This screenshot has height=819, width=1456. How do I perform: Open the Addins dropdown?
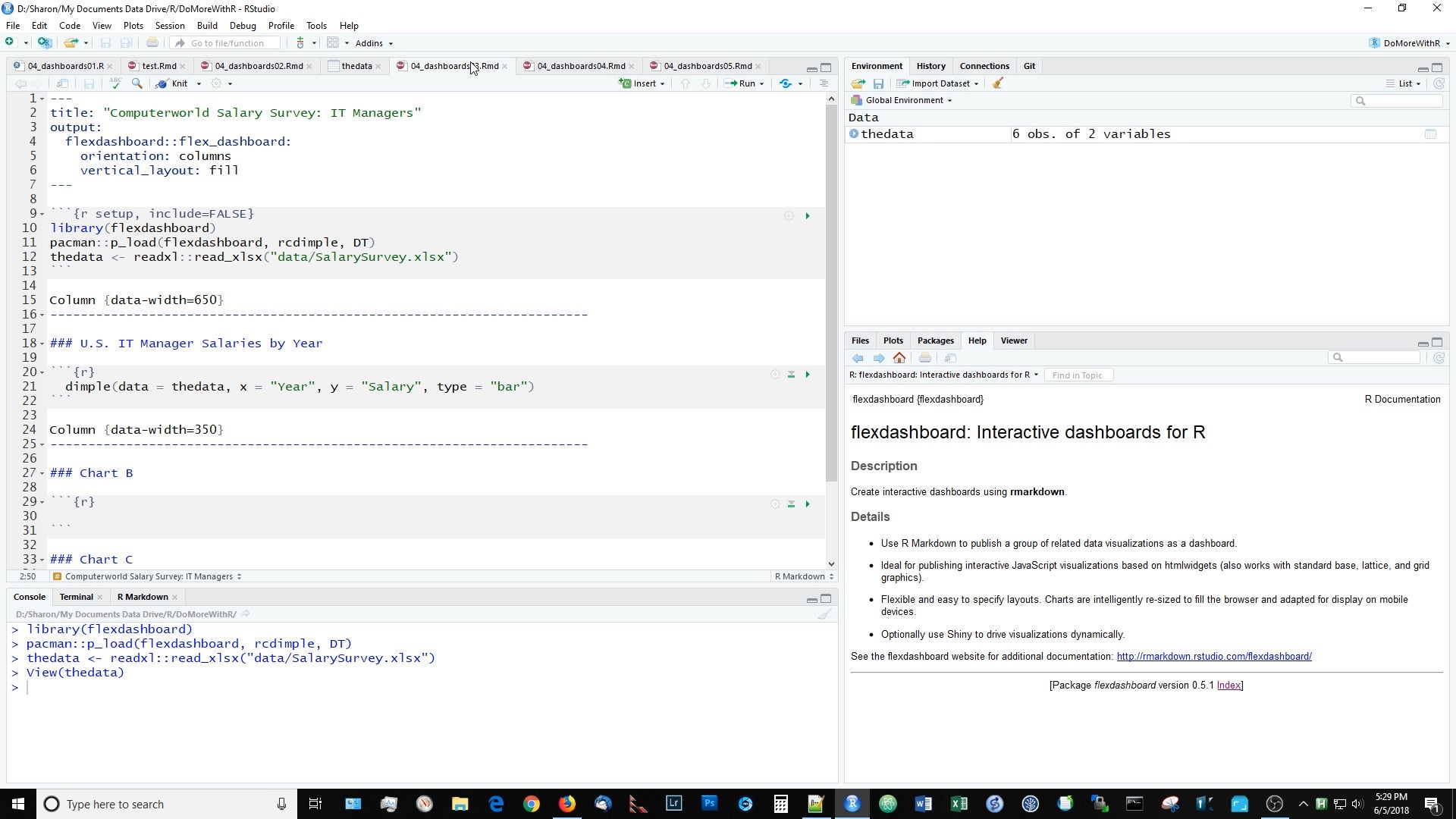pyautogui.click(x=374, y=43)
